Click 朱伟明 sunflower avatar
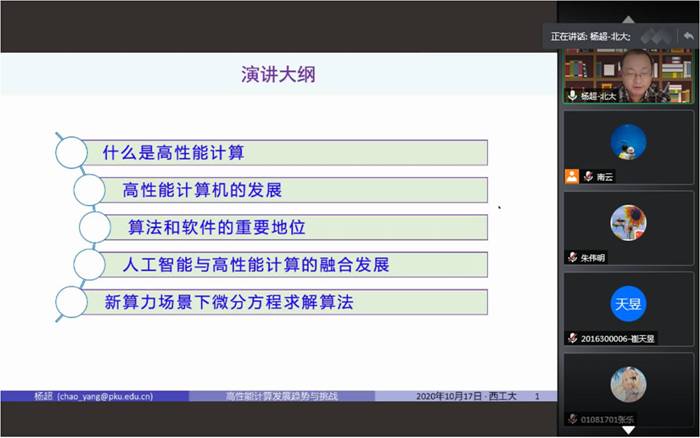The height and width of the screenshot is (438, 700). coord(628,222)
